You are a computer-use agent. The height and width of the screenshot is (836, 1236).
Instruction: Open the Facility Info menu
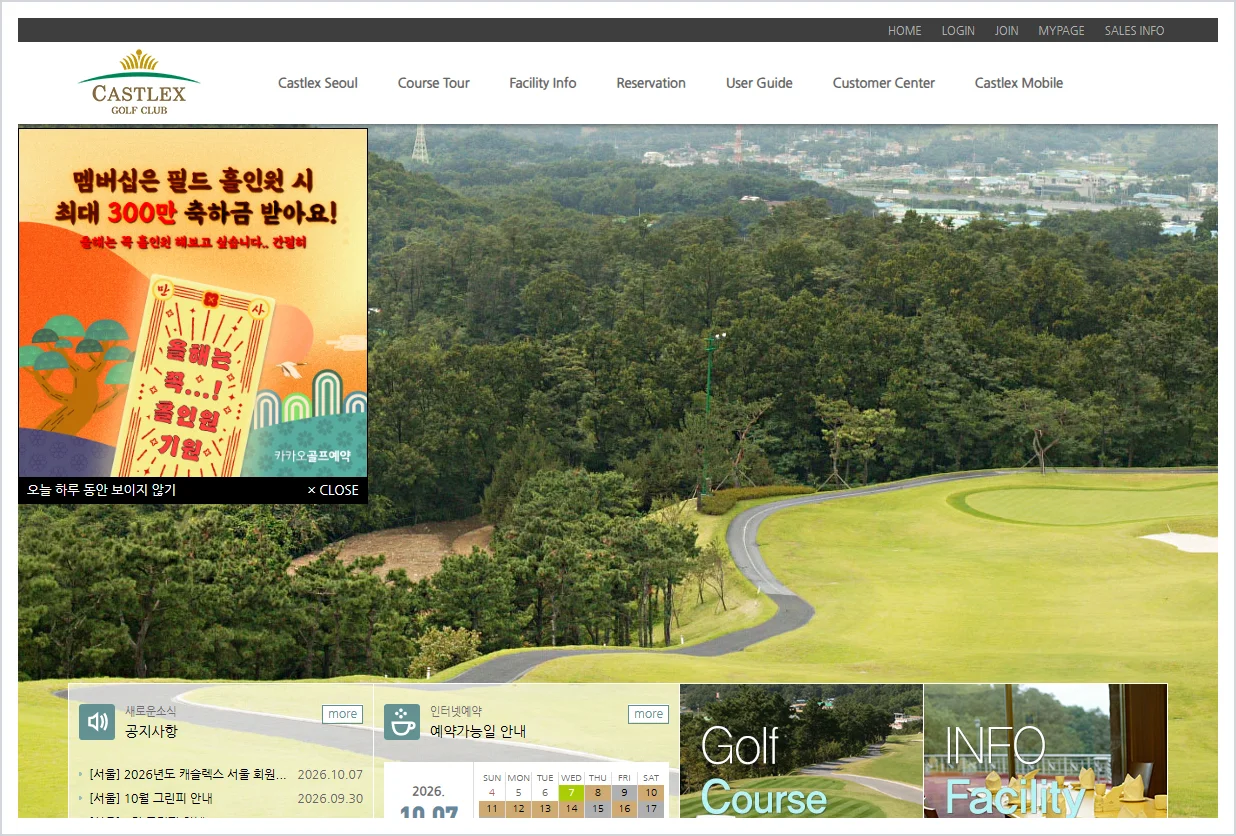543,83
